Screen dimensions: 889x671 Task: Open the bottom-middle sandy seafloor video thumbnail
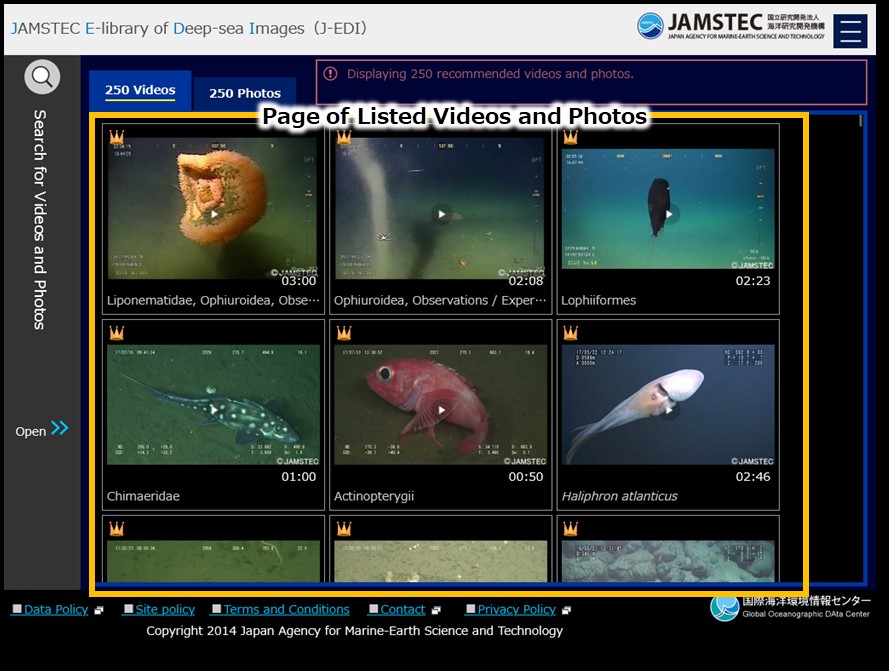point(441,561)
